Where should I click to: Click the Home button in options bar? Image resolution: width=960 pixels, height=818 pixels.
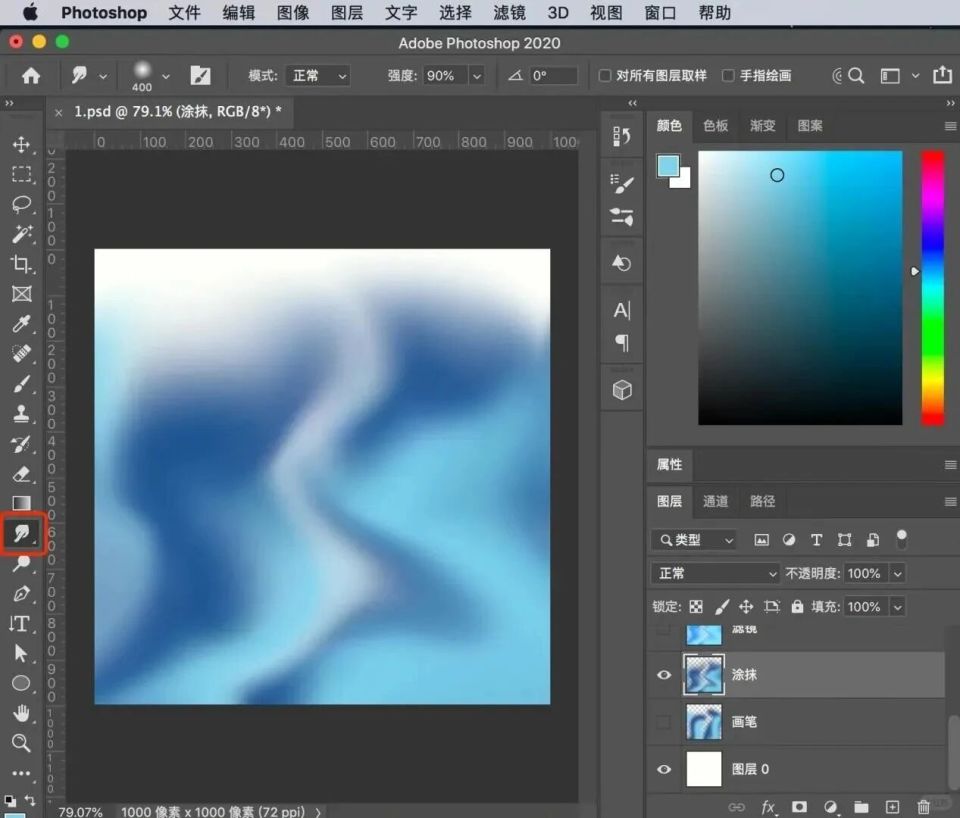point(31,76)
